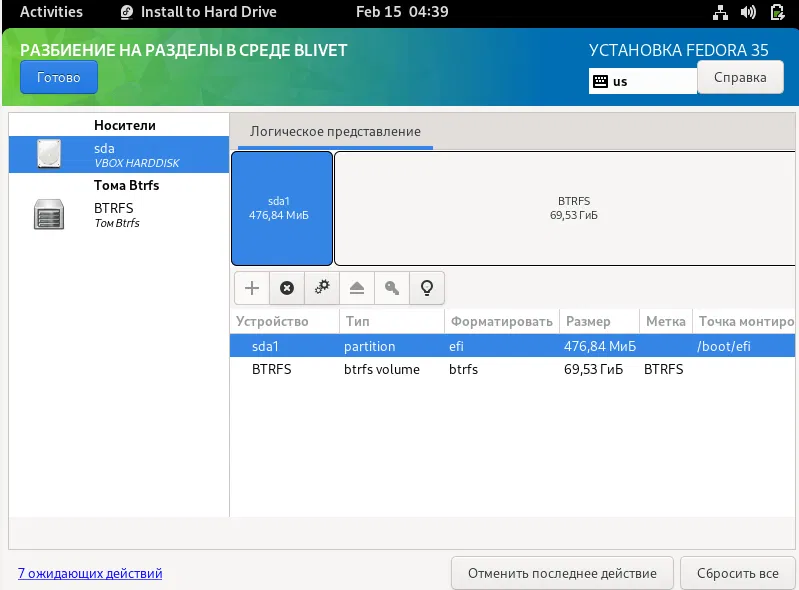
Task: Select BTRFS Том Btrfs in sidebar
Action: pyautogui.click(x=119, y=214)
